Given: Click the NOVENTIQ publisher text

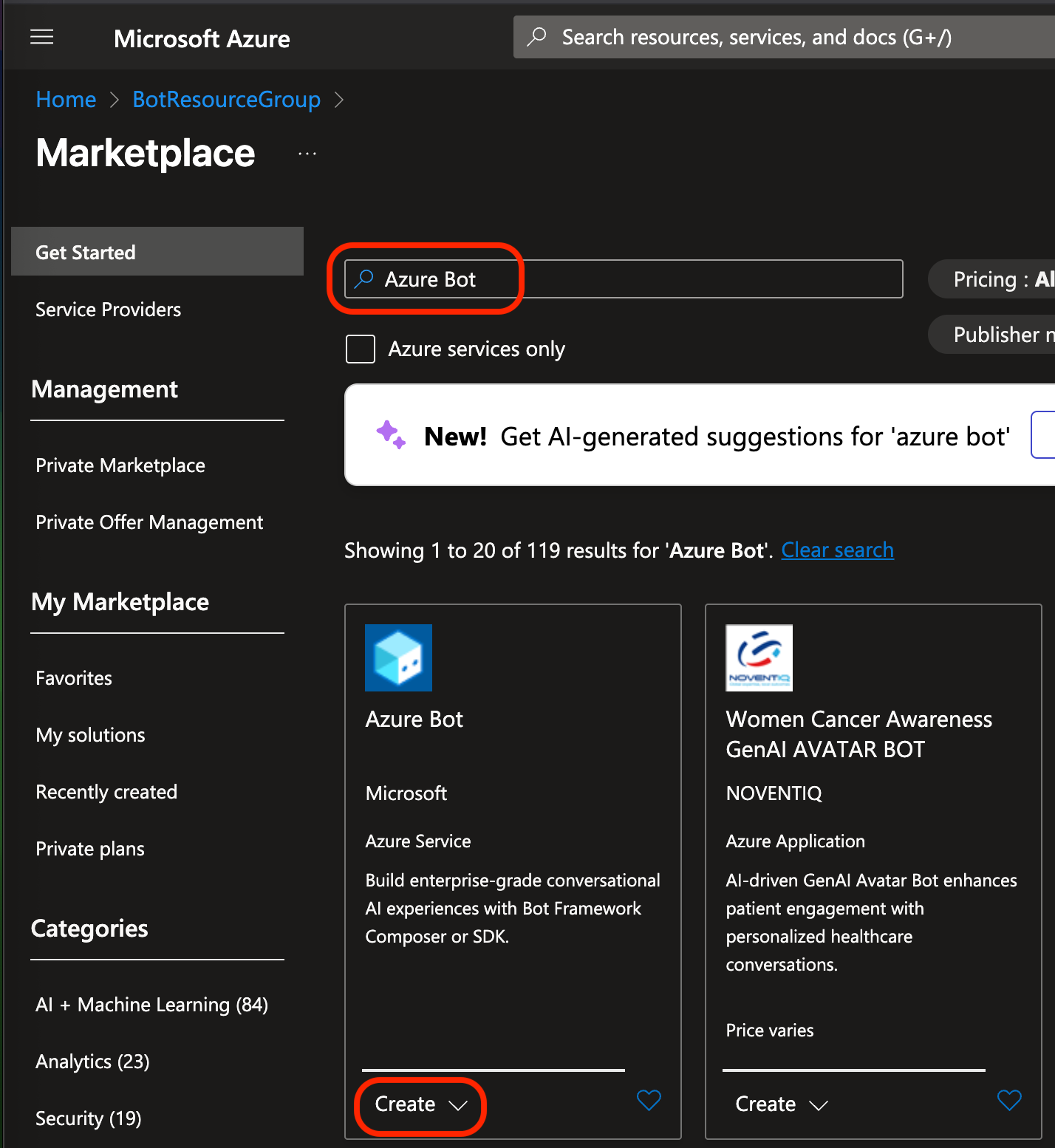Looking at the screenshot, I should coord(774,793).
